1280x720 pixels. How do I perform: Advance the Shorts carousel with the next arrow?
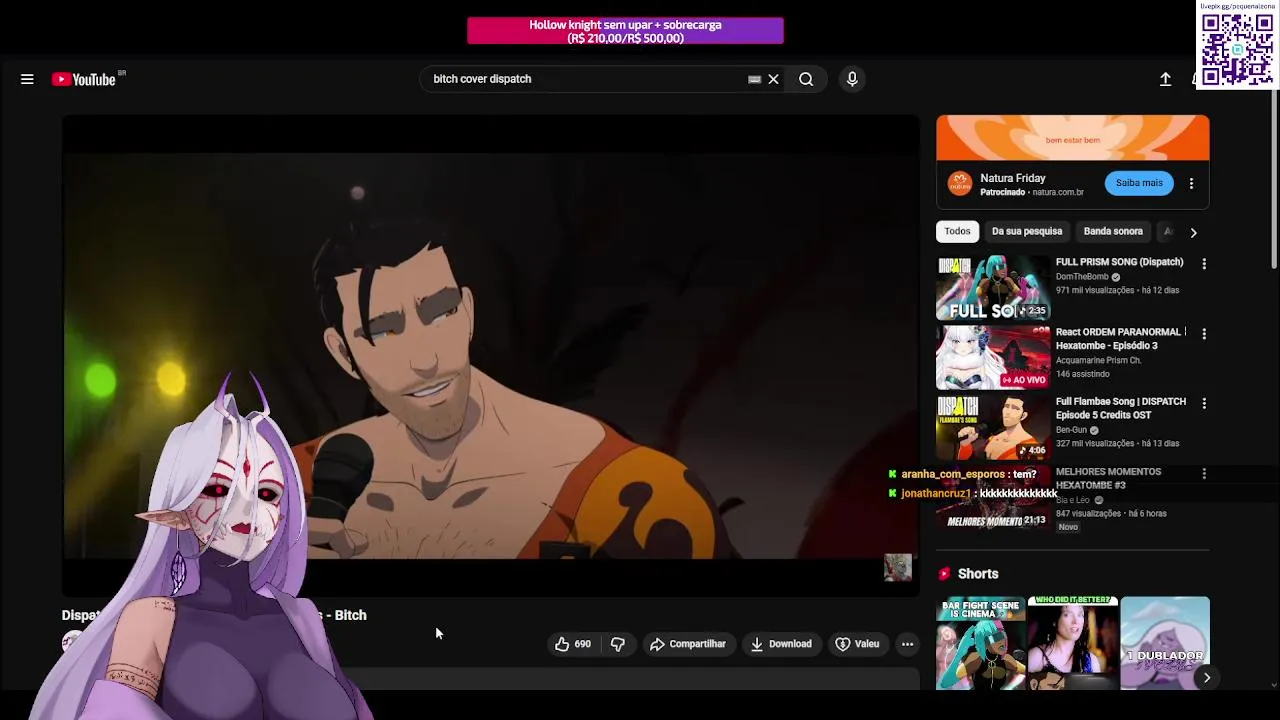[1207, 678]
